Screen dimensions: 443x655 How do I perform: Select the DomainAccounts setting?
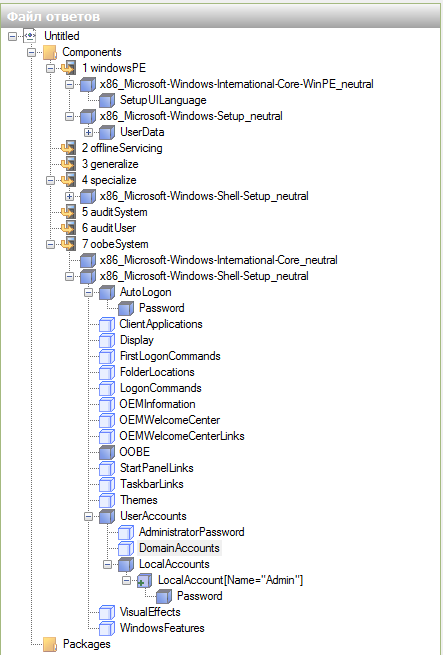click(179, 548)
